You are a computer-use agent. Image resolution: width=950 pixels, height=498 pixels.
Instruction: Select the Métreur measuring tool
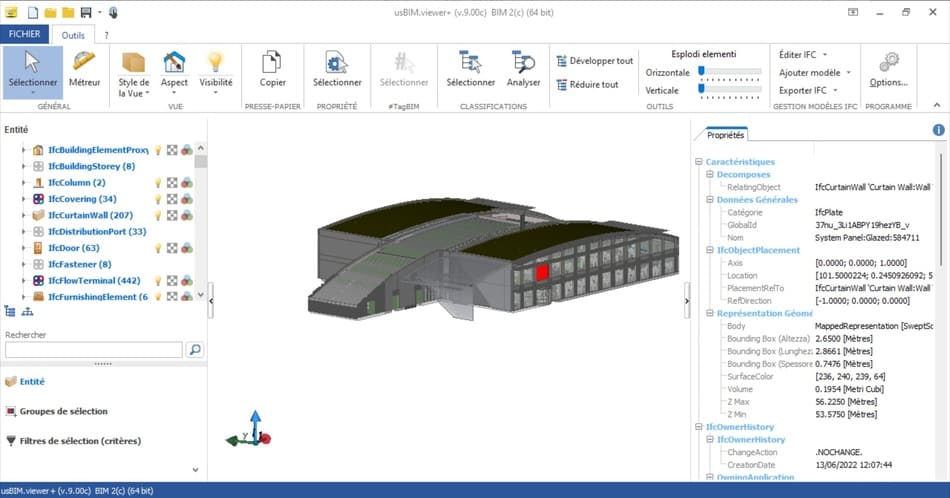84,68
